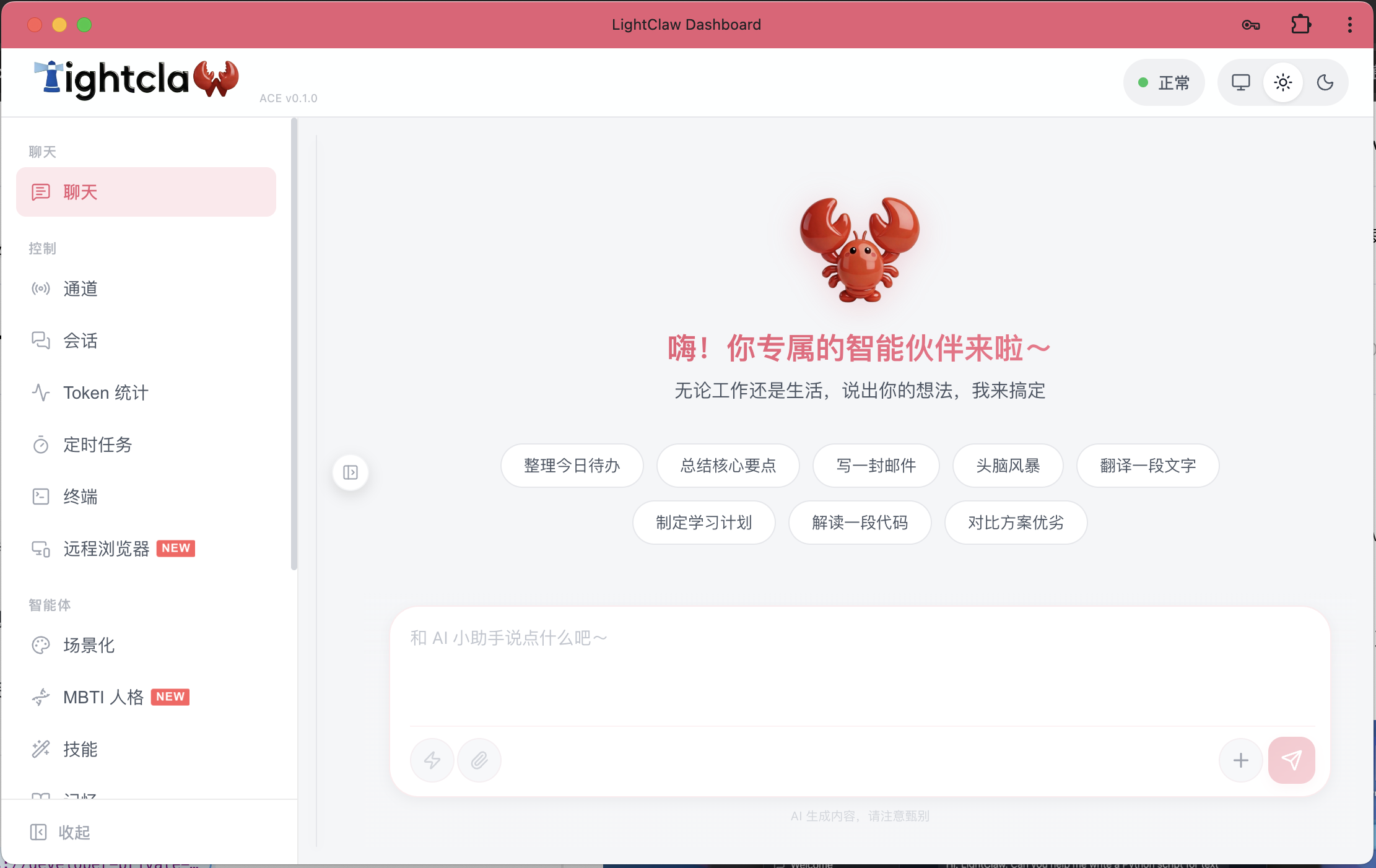Screen dimensions: 1376x868
Task: Attach a file with the paperclip icon
Action: click(479, 760)
